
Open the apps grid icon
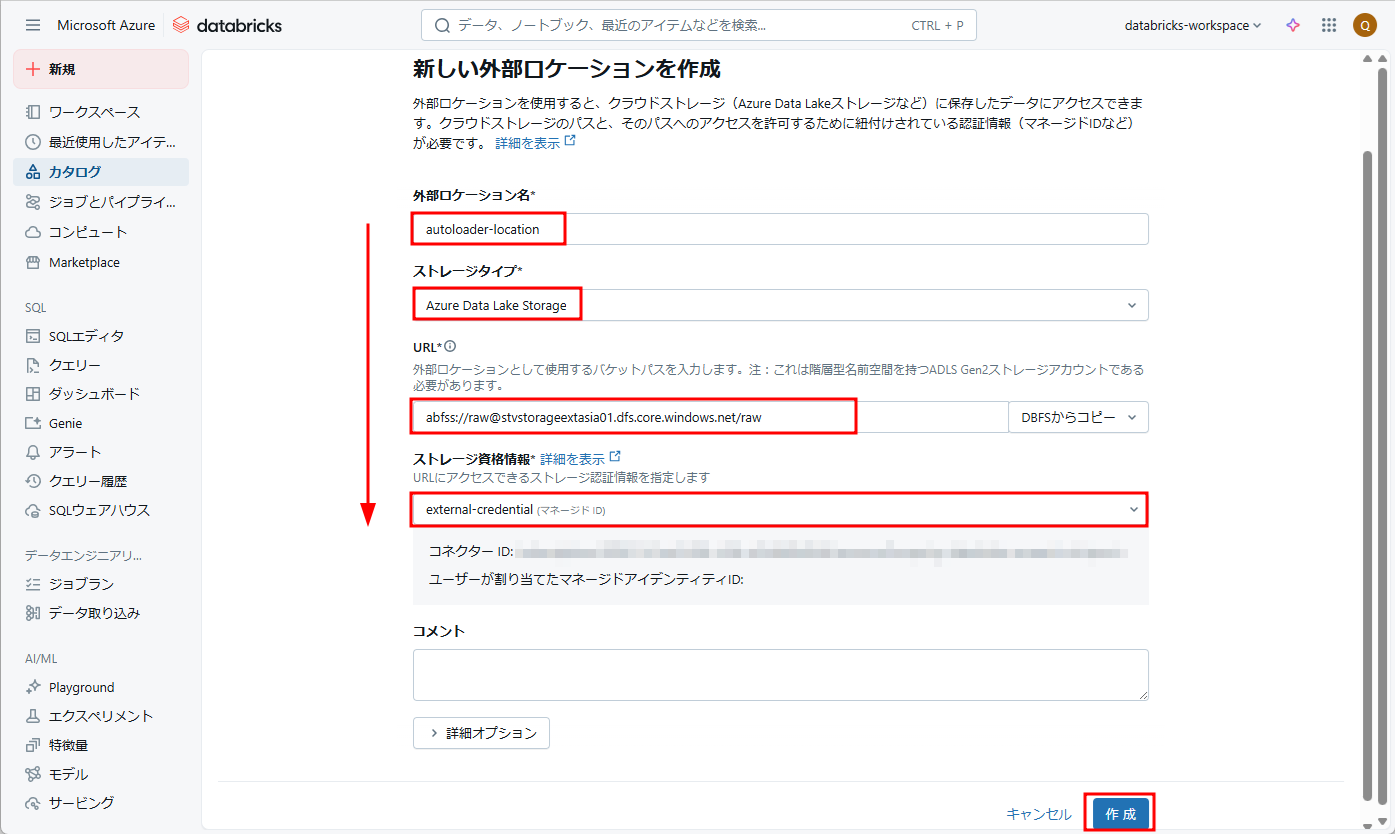pos(1329,25)
